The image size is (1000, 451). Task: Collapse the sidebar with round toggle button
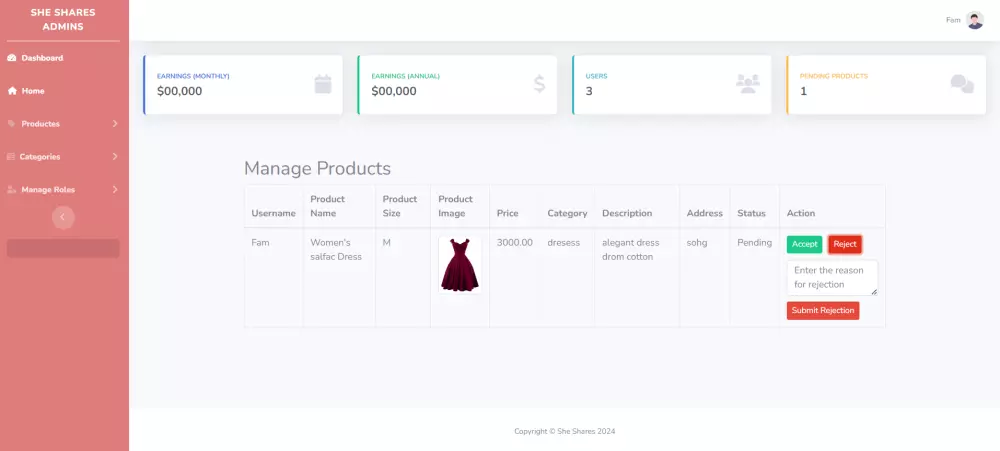[x=62, y=218]
